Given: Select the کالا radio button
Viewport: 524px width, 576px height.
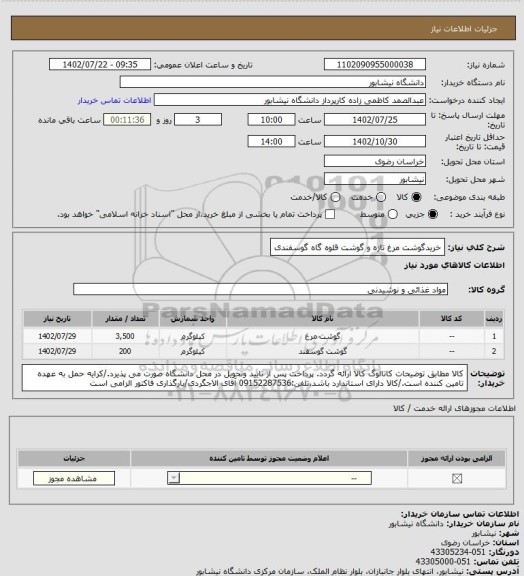Looking at the screenshot, I should coord(416,197).
